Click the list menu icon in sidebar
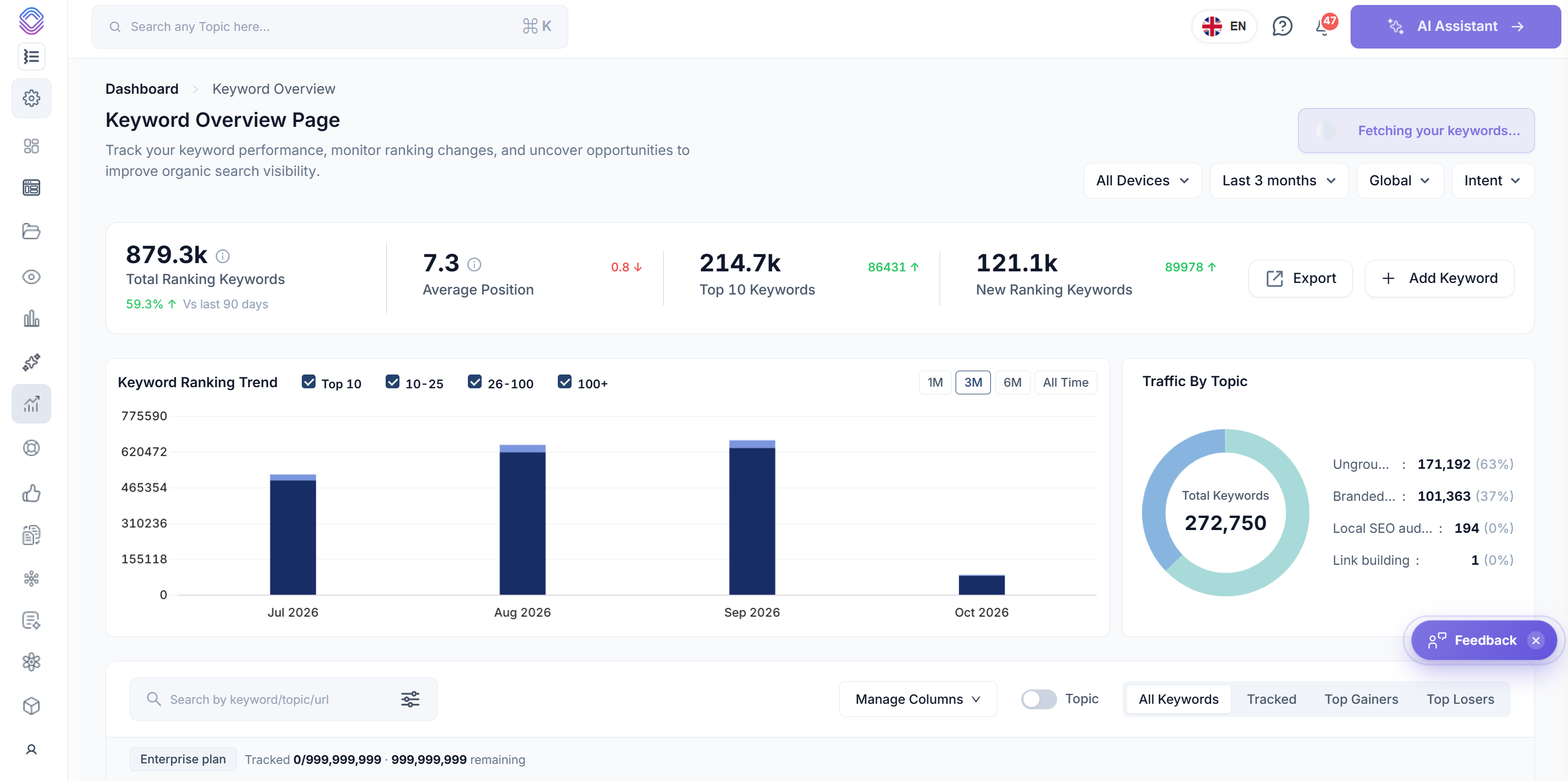This screenshot has width=1568, height=781. point(31,57)
